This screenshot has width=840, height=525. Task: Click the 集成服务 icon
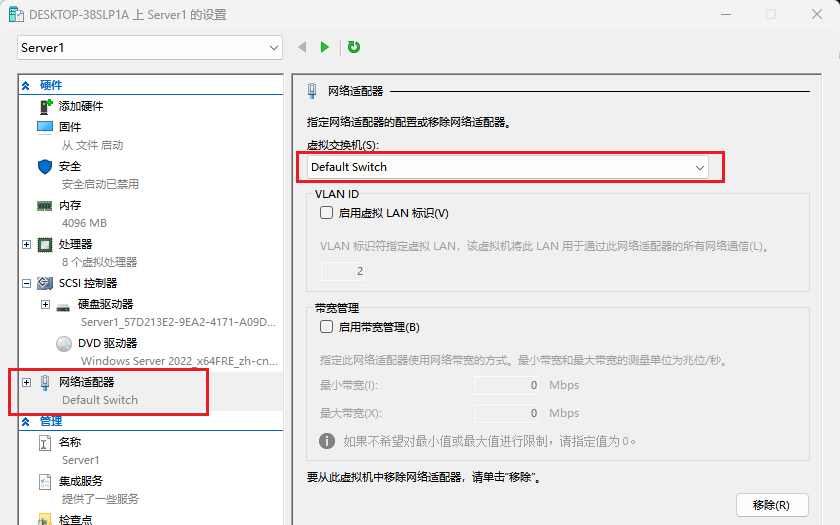point(45,482)
